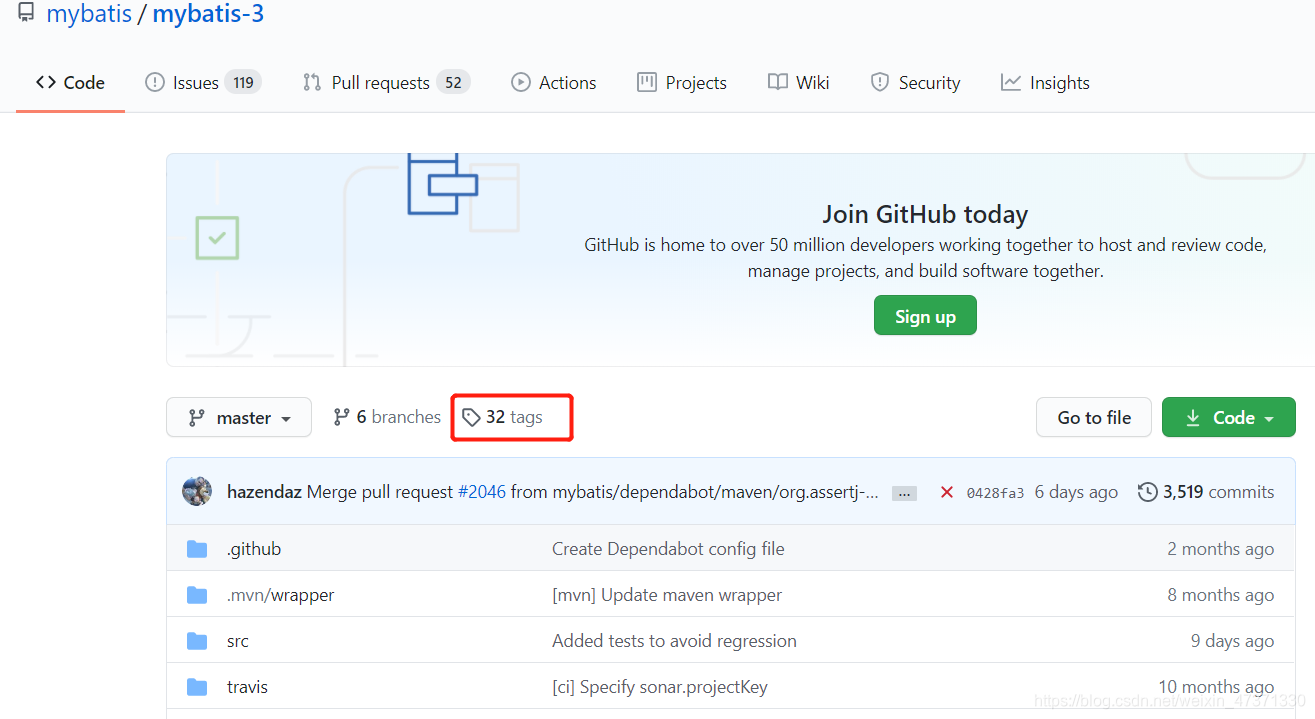
Task: View the Insights tab
Action: [x=1045, y=83]
